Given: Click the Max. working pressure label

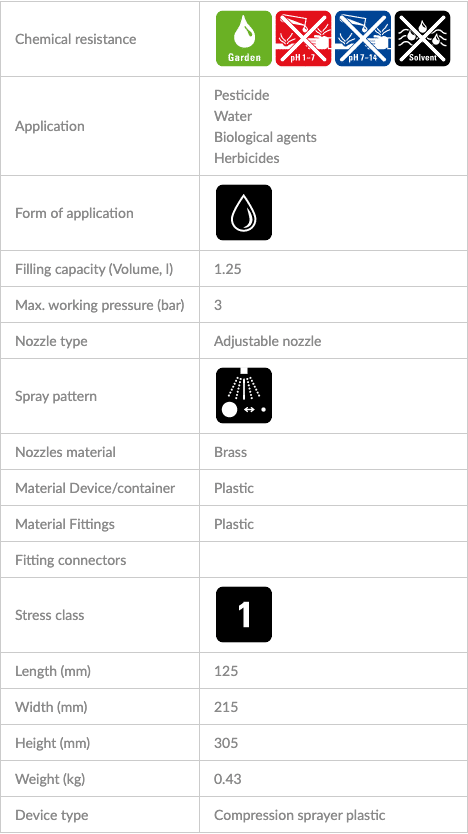Looking at the screenshot, I should pyautogui.click(x=100, y=305).
